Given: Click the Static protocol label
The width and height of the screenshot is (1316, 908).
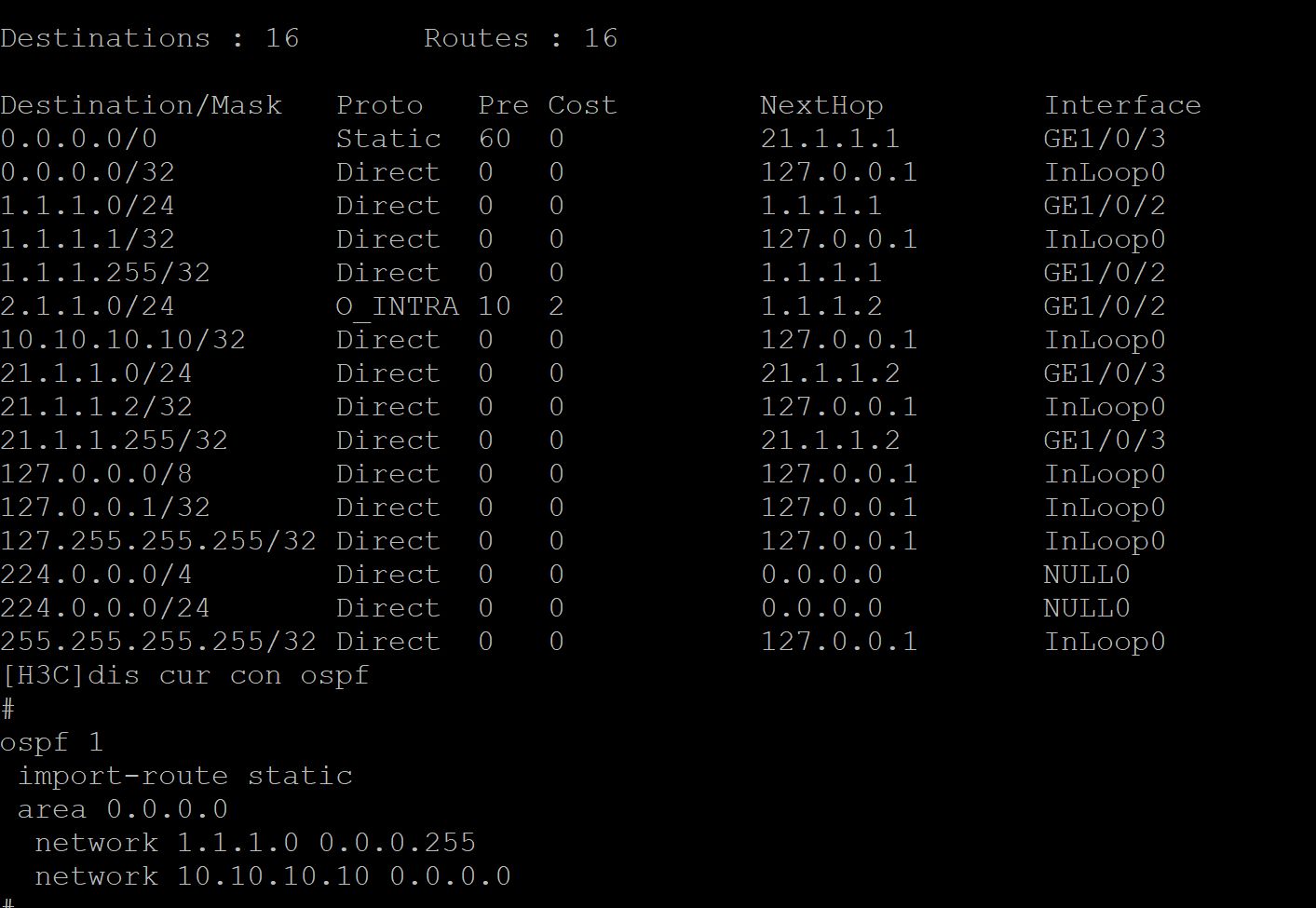Looking at the screenshot, I should coord(388,138).
